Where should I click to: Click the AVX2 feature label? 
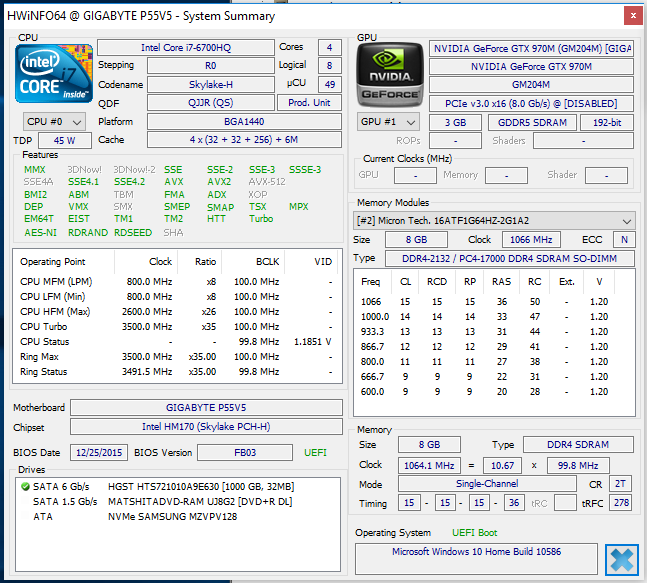[x=219, y=182]
